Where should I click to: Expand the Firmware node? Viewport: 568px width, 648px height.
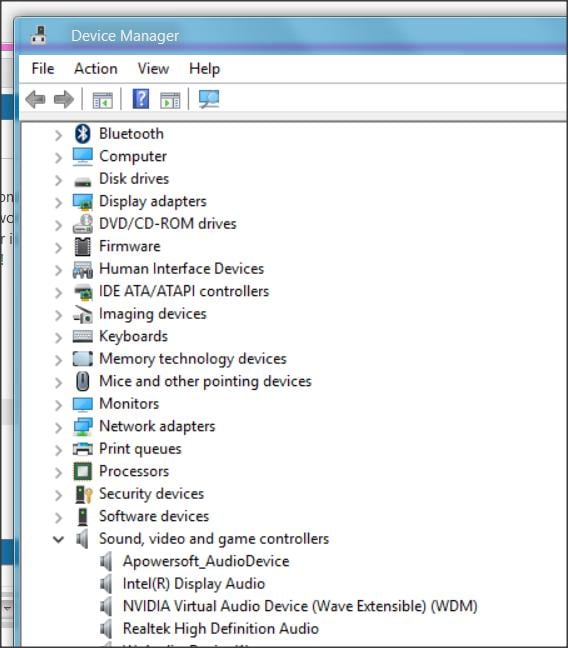[59, 248]
